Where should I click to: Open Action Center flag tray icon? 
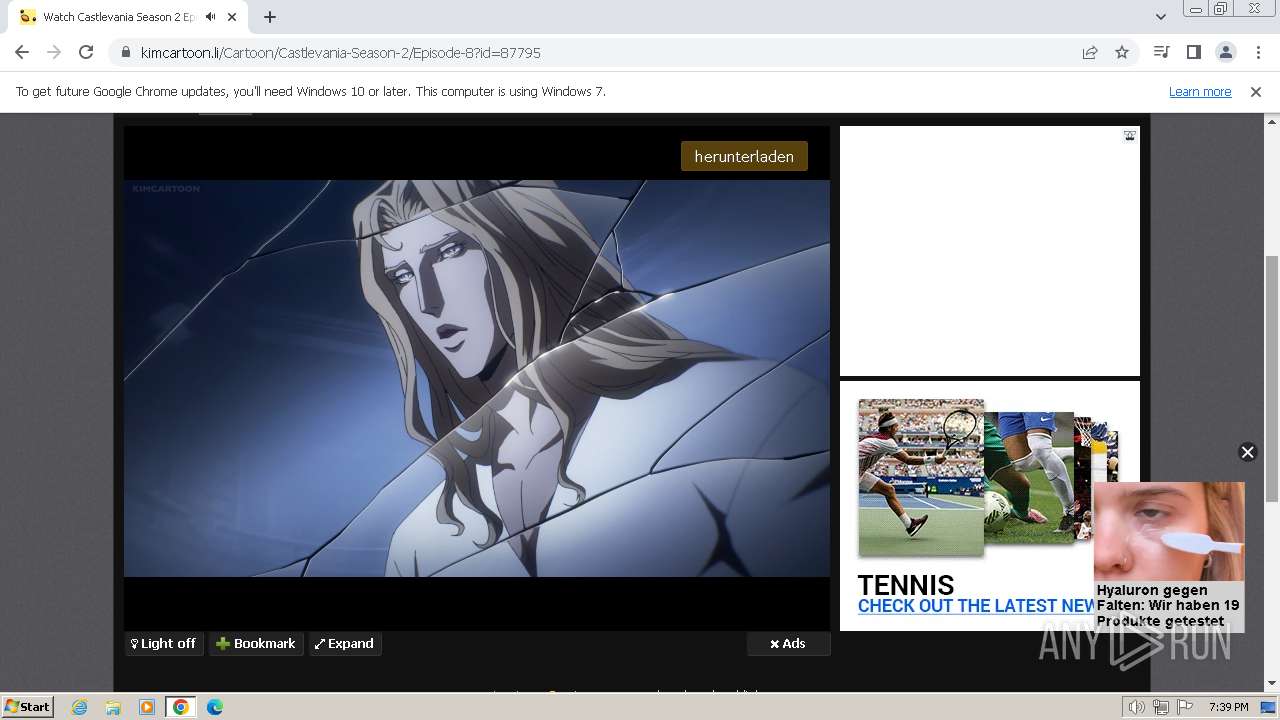click(1185, 707)
